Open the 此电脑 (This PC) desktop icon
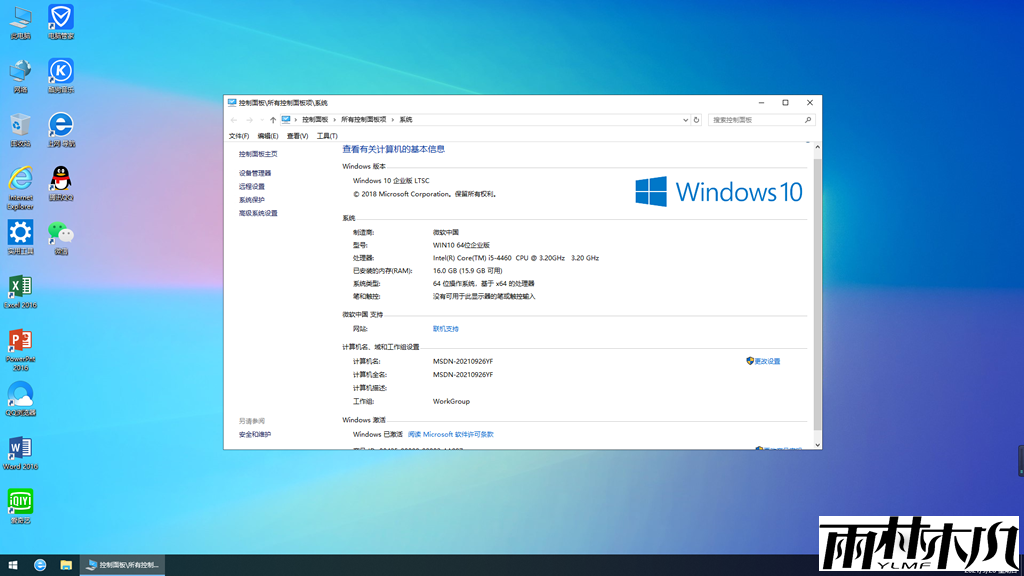1024x576 pixels. pos(20,22)
